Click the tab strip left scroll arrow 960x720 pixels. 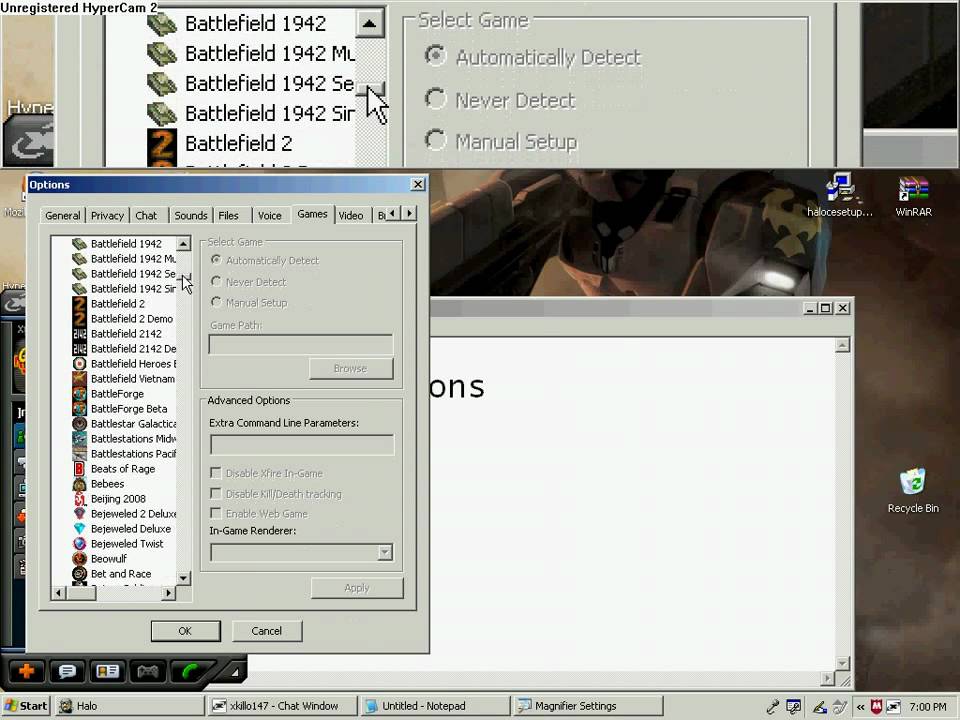pos(393,213)
